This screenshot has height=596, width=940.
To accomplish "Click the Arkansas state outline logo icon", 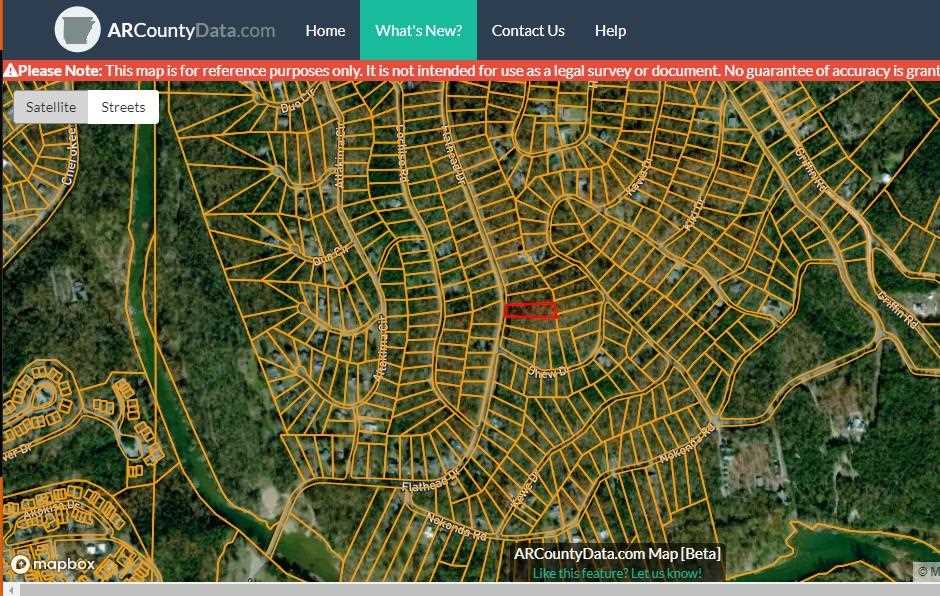I will (x=77, y=30).
